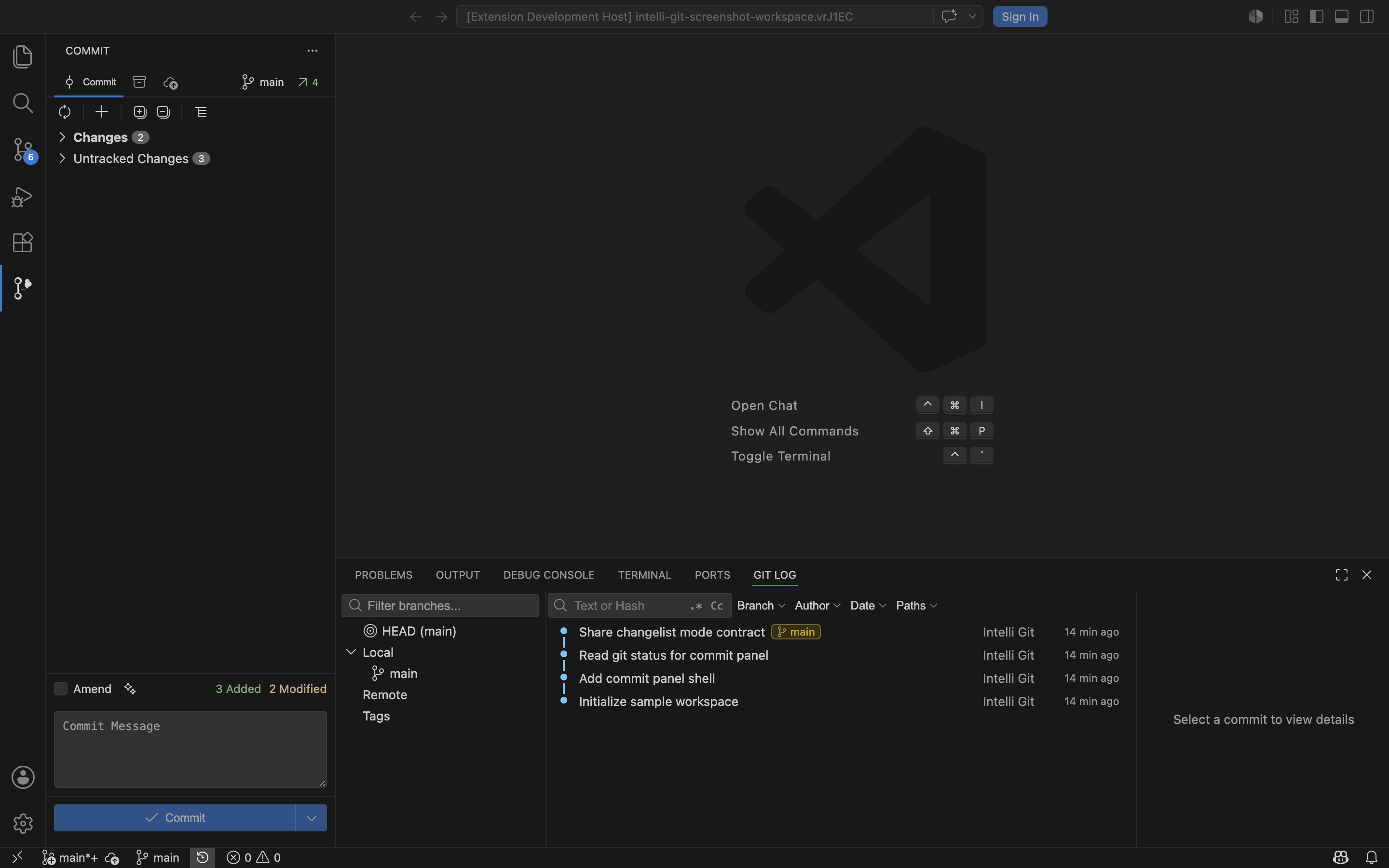The image size is (1389, 868).
Task: Toggle the Primary Side Bar visibility
Action: 1317,17
